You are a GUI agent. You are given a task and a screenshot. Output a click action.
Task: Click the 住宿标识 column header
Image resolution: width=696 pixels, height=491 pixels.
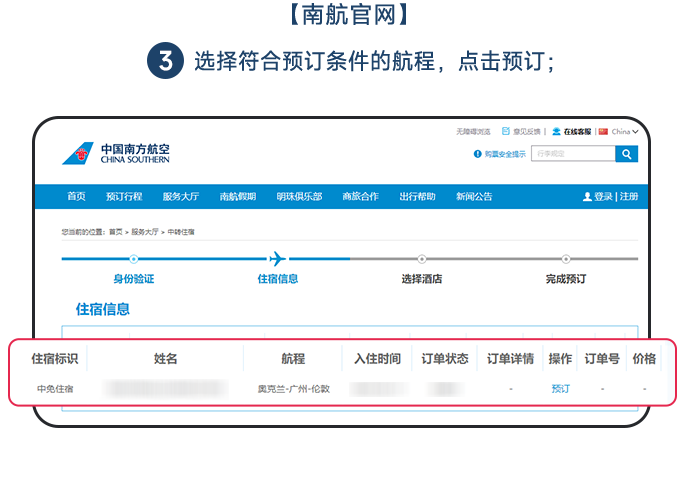(x=55, y=359)
